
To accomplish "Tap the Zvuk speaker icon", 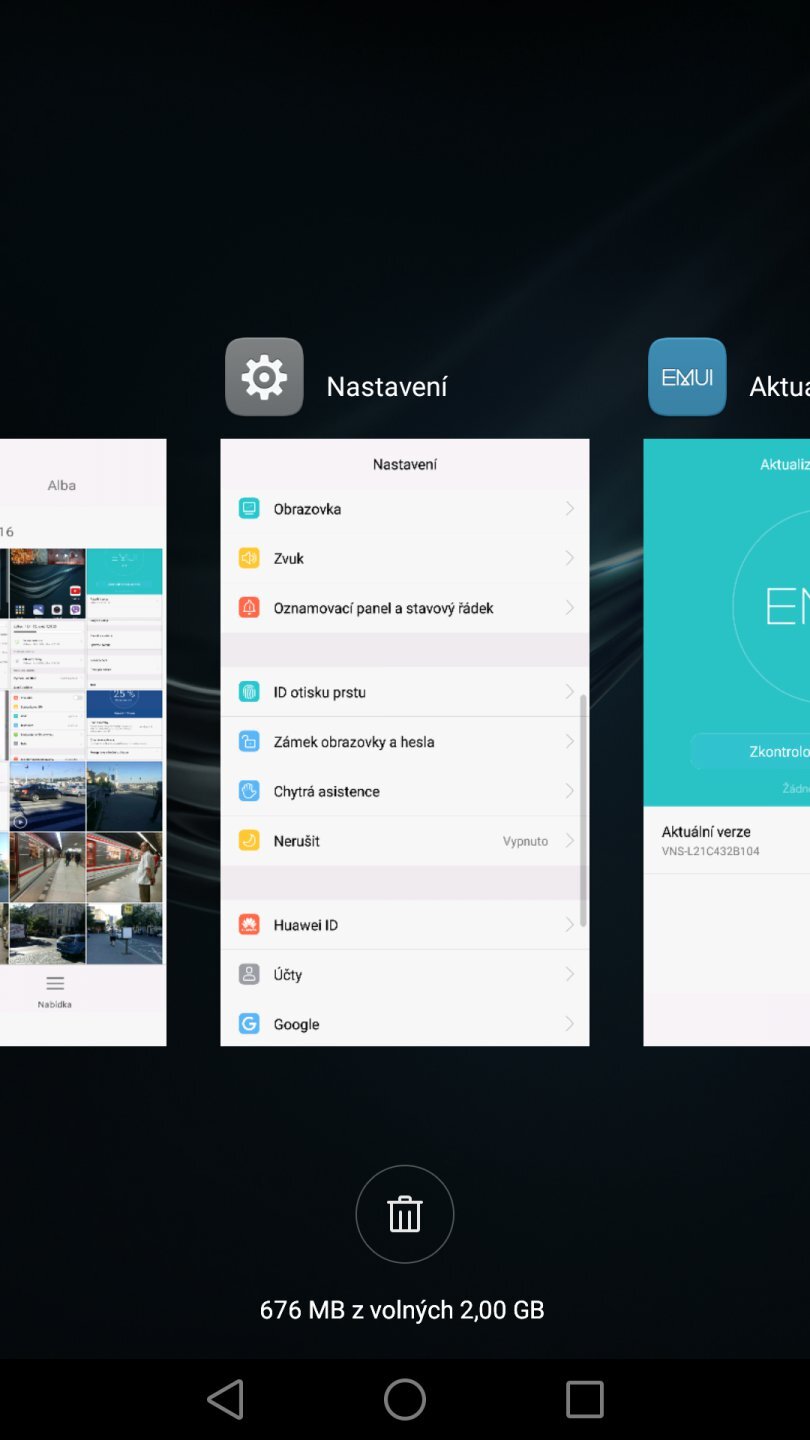I will (x=249, y=558).
